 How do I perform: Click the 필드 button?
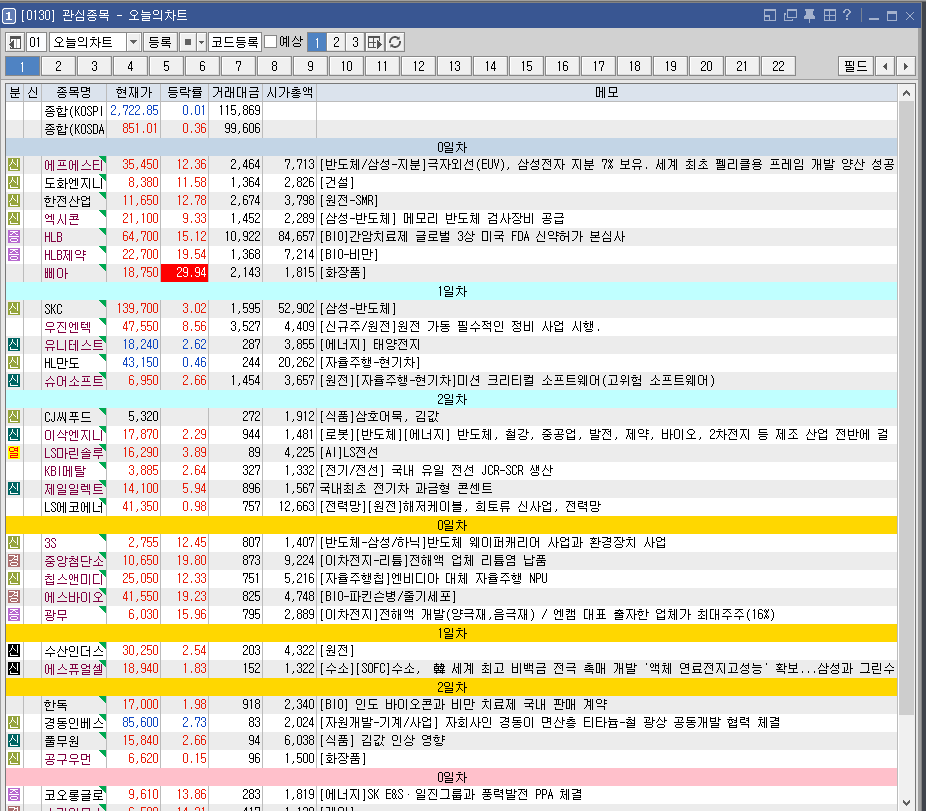tap(856, 66)
